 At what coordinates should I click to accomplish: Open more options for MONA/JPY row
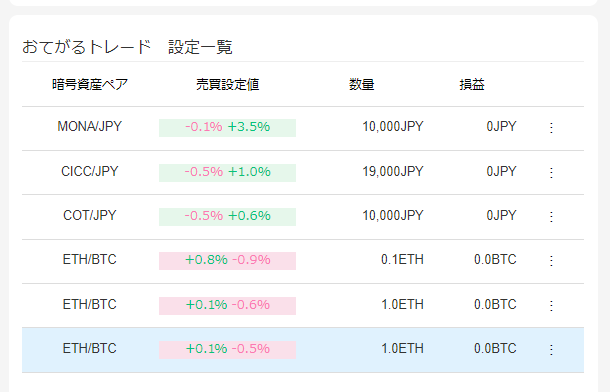coord(551,128)
